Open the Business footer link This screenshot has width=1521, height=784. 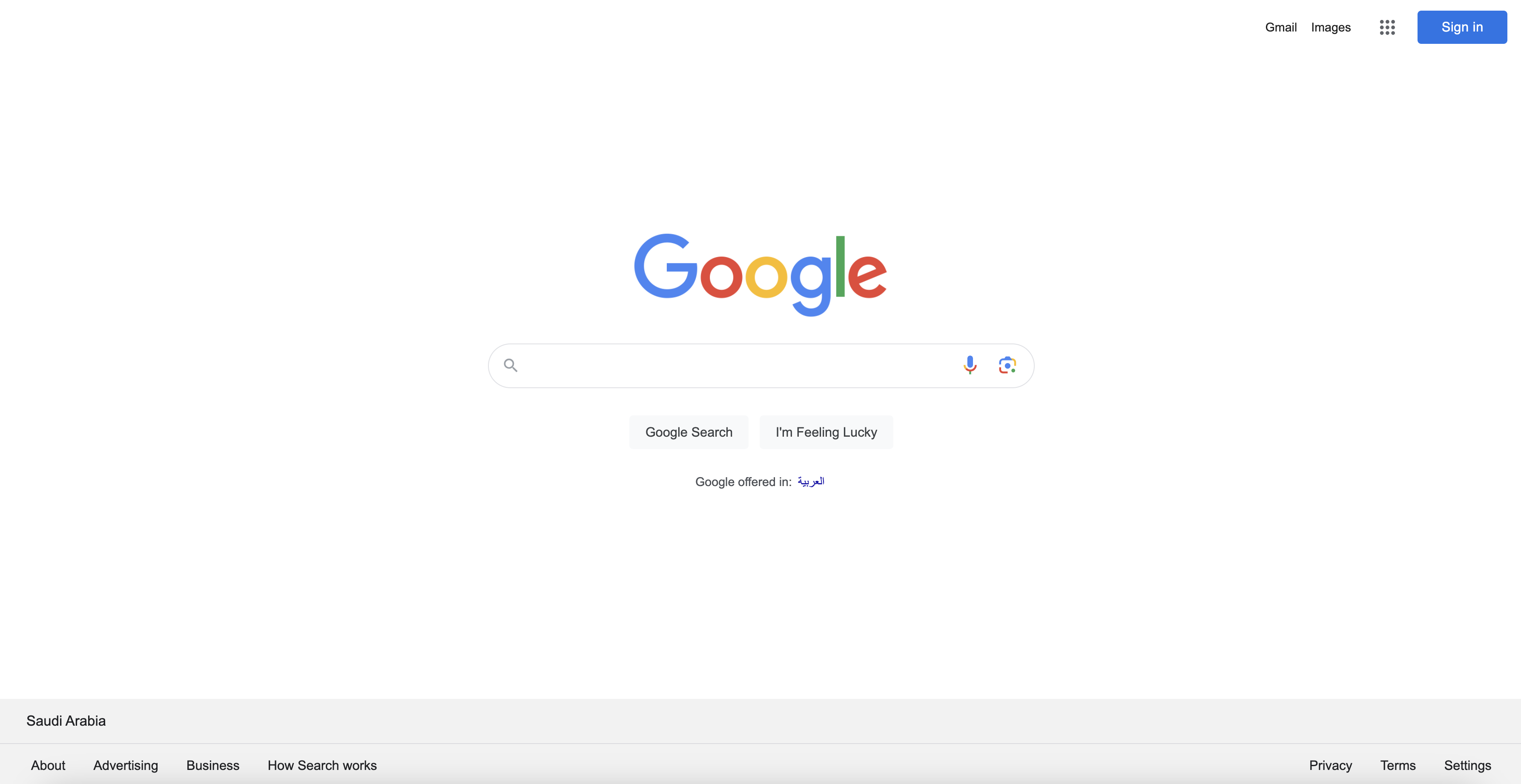[x=212, y=765]
